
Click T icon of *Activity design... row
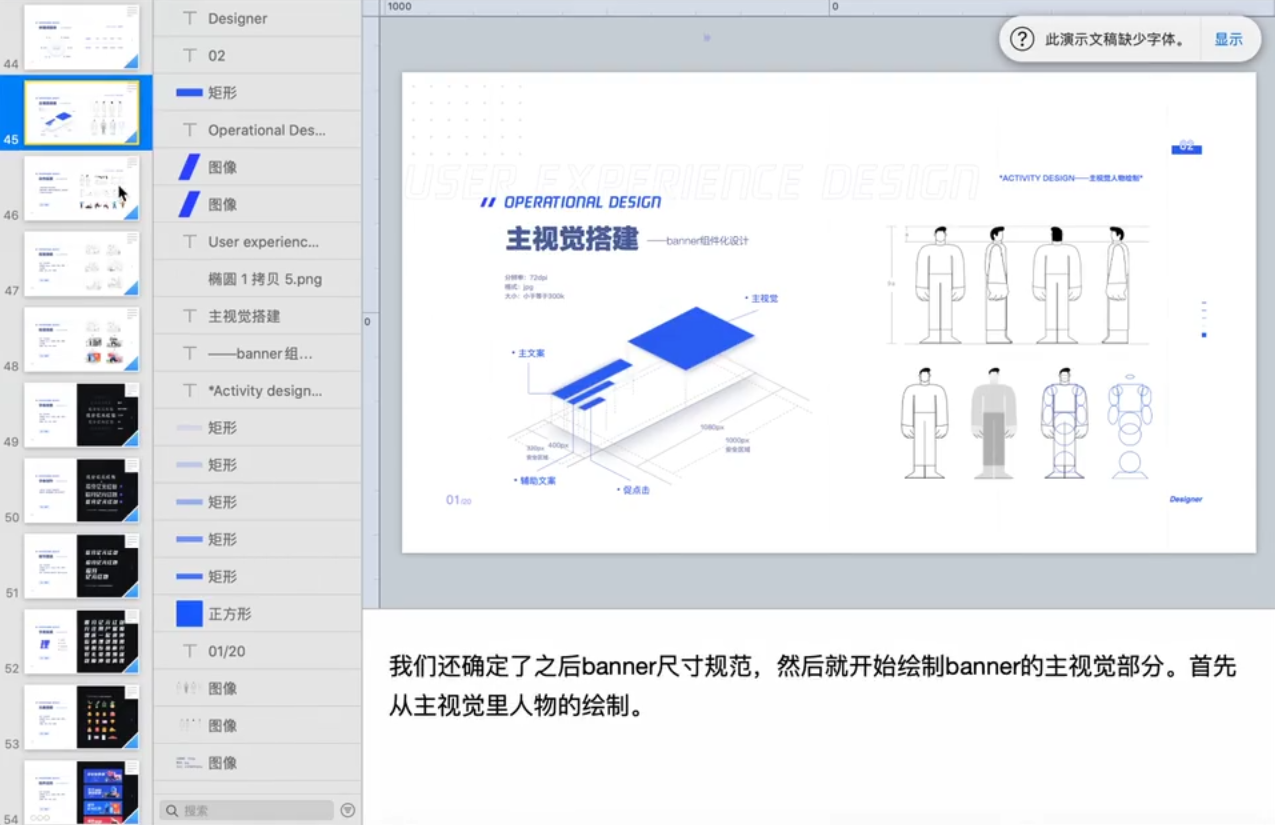[x=189, y=391]
